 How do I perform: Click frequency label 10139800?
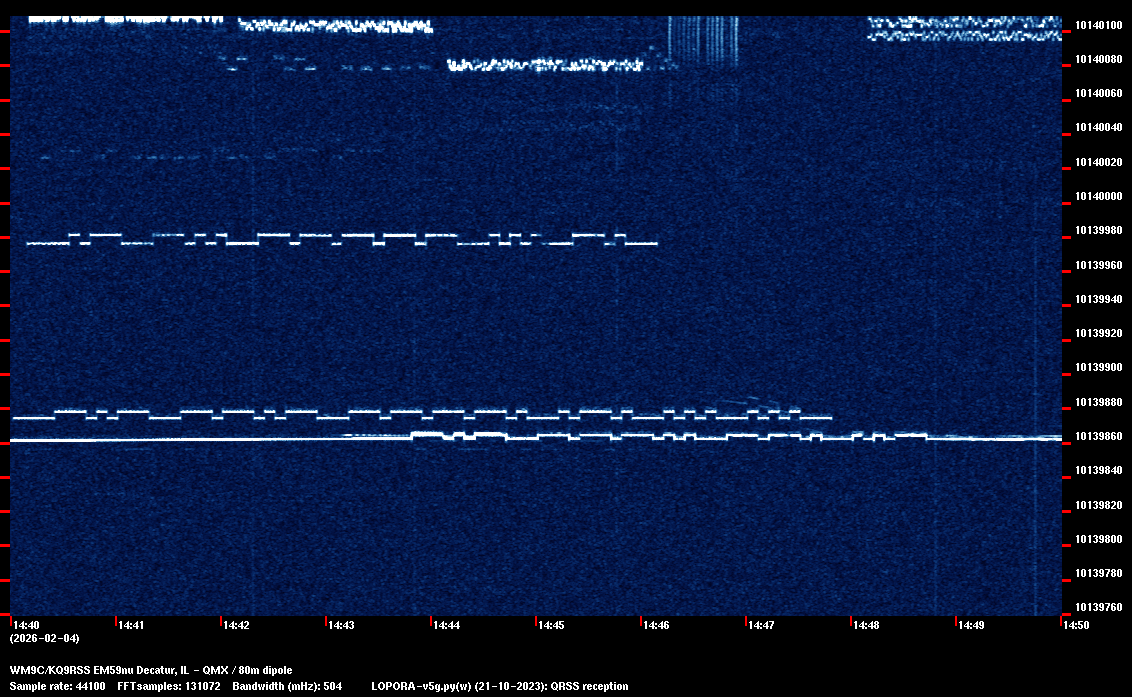point(1099,540)
